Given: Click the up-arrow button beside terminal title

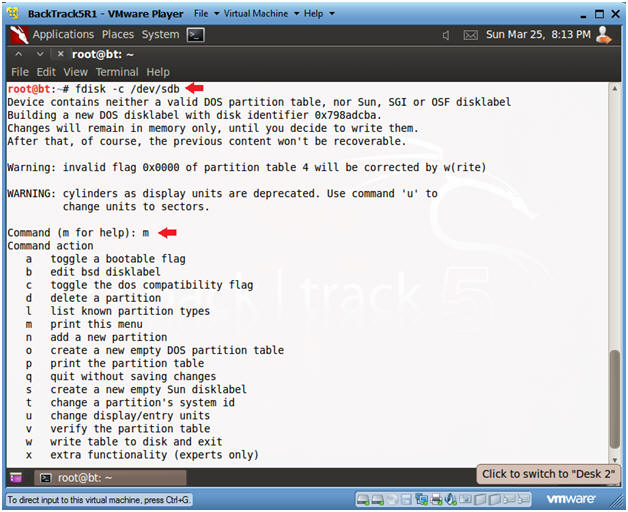Looking at the screenshot, I should pos(18,53).
